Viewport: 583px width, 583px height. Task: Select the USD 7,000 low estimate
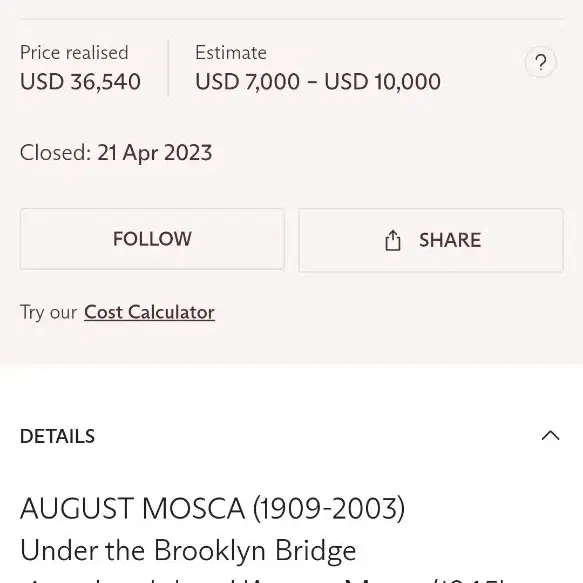247,82
